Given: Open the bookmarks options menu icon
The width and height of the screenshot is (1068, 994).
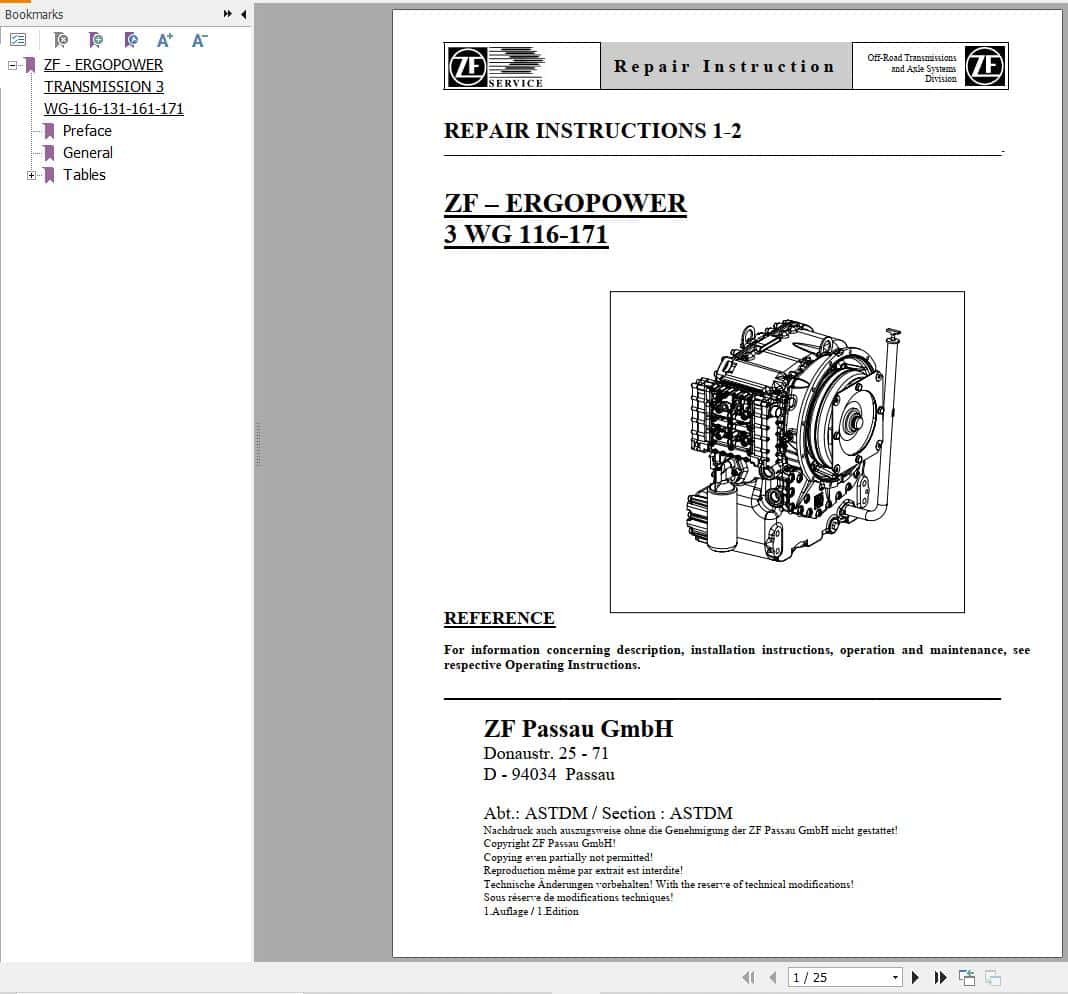Looking at the screenshot, I should click(18, 40).
